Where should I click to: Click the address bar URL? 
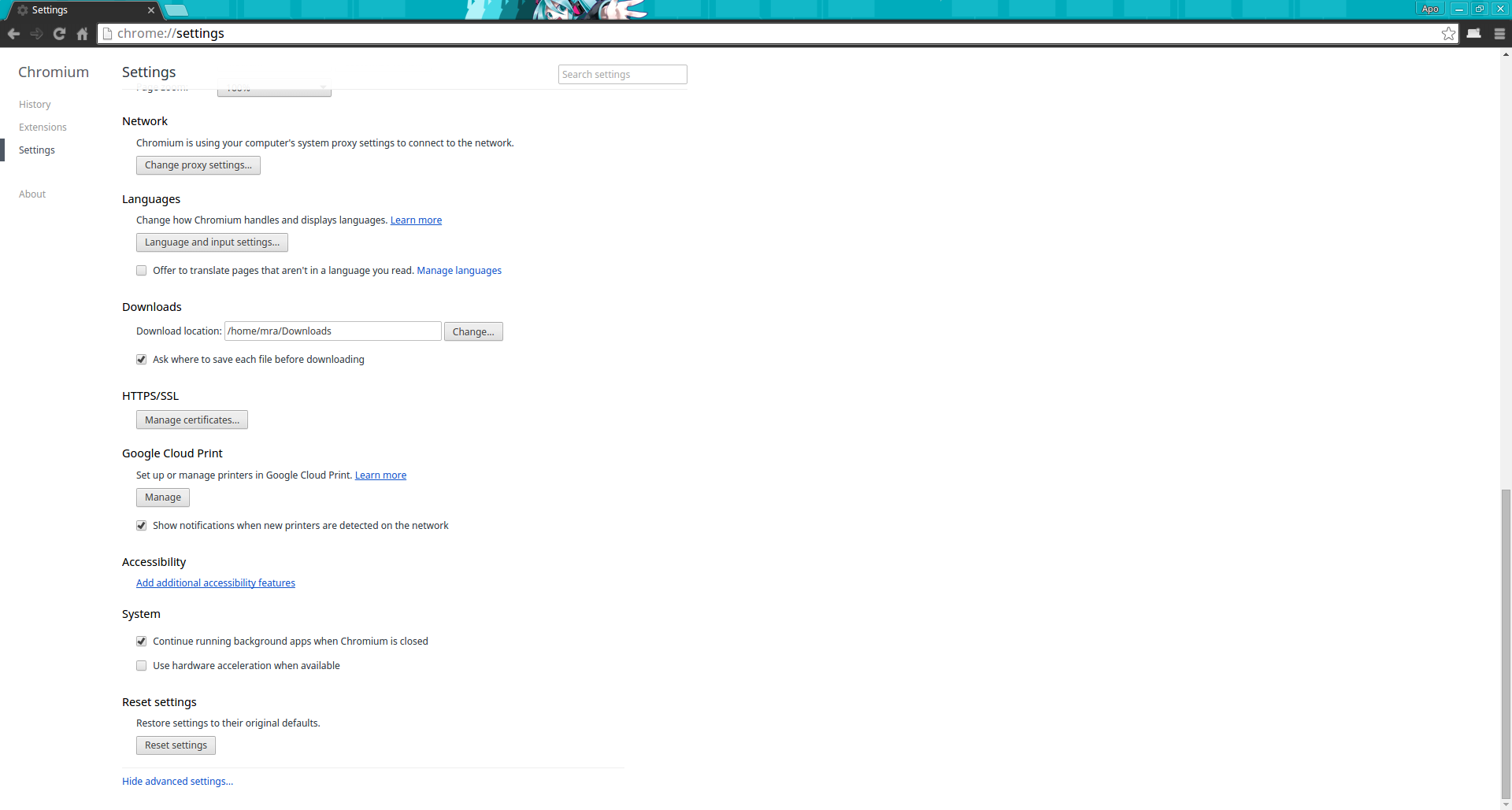pos(171,33)
